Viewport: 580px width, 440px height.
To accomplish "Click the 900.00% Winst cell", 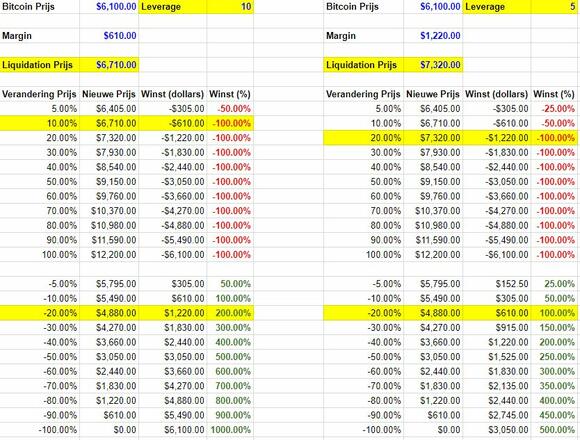I will pos(230,415).
